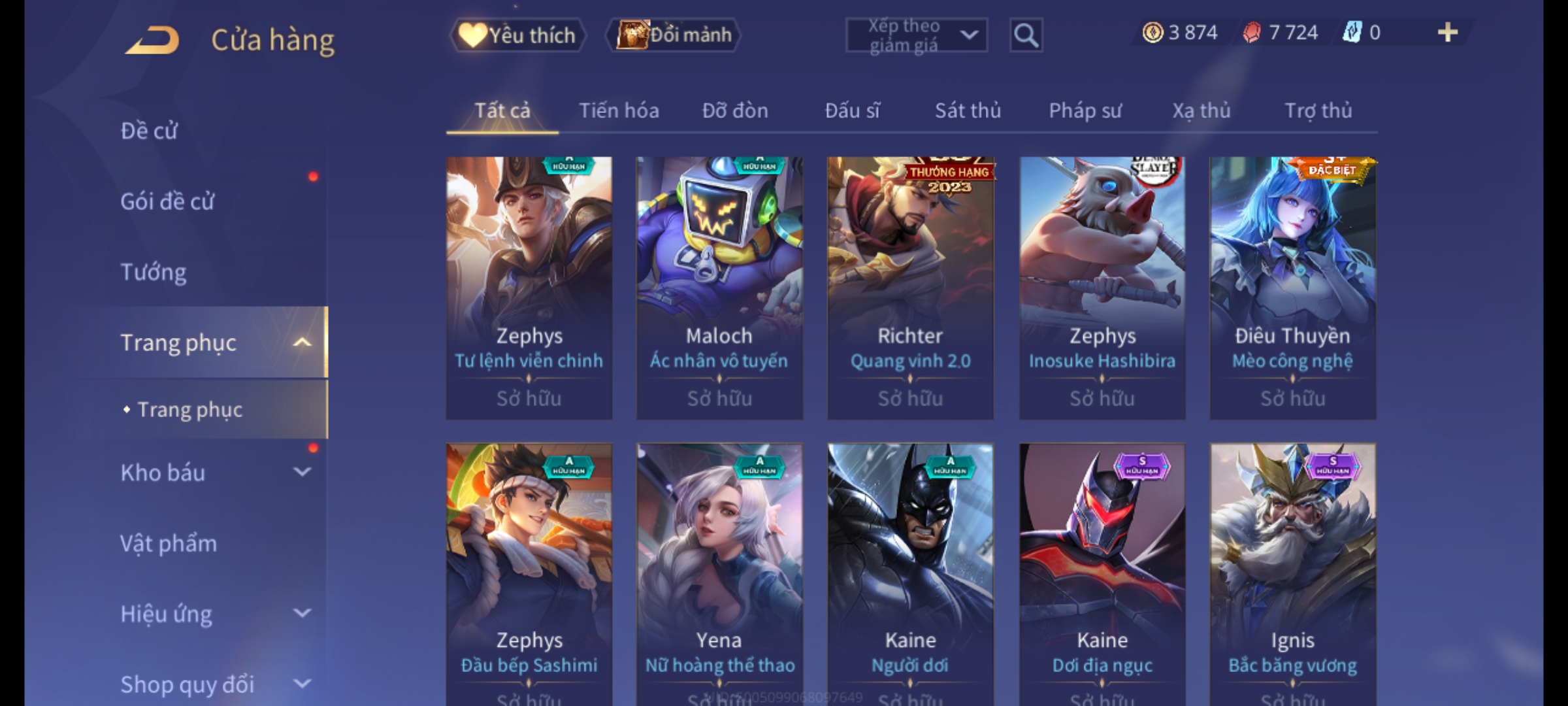1568x706 pixels.
Task: Switch to the Pháp sư tab
Action: pyautogui.click(x=1085, y=110)
